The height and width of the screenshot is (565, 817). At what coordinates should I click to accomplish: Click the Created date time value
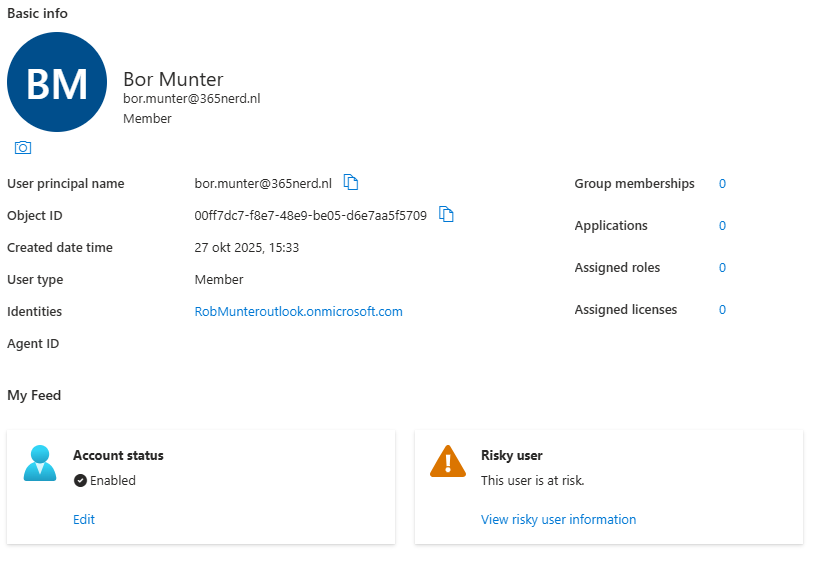point(246,248)
